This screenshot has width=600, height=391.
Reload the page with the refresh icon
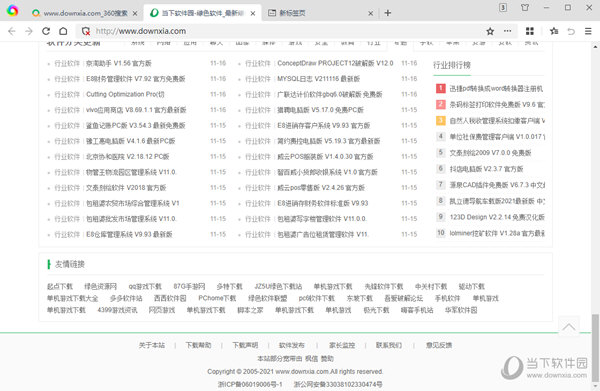coord(46,31)
